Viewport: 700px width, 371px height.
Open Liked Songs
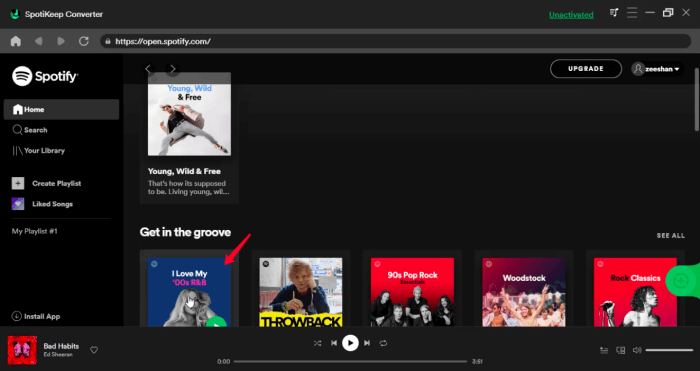point(42,204)
